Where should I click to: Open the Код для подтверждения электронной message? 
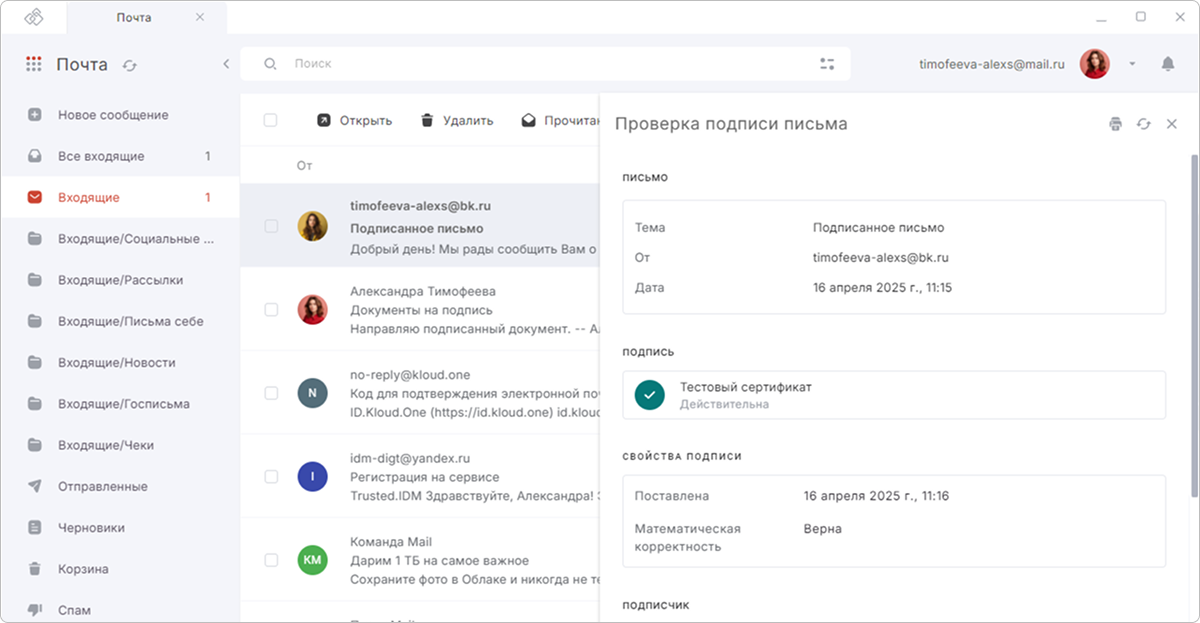pyautogui.click(x=420, y=393)
